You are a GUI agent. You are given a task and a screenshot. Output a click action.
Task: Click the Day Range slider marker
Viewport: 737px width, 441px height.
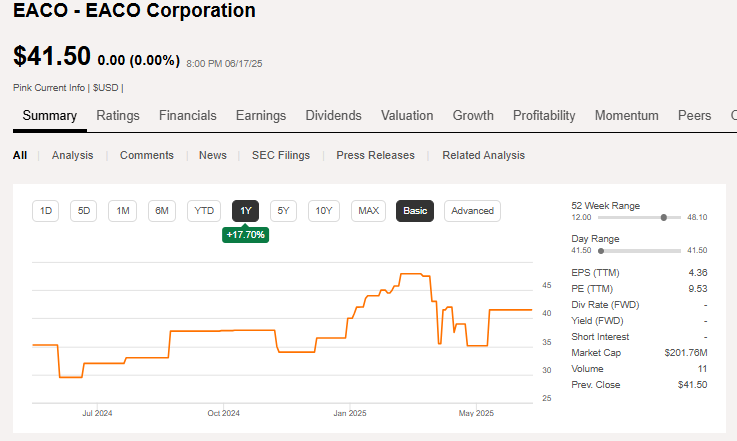pyautogui.click(x=601, y=251)
